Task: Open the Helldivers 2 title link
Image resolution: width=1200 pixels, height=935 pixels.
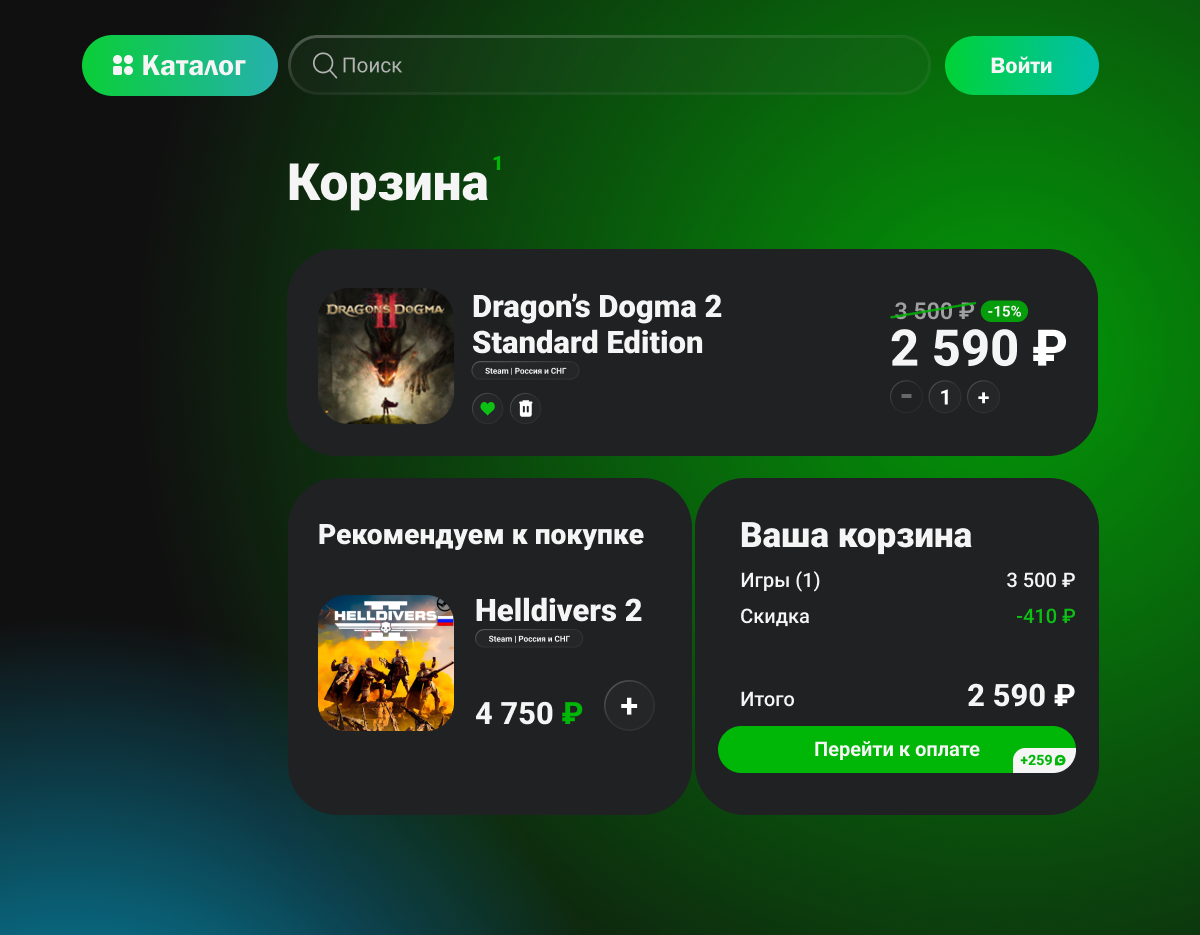Action: [x=558, y=610]
